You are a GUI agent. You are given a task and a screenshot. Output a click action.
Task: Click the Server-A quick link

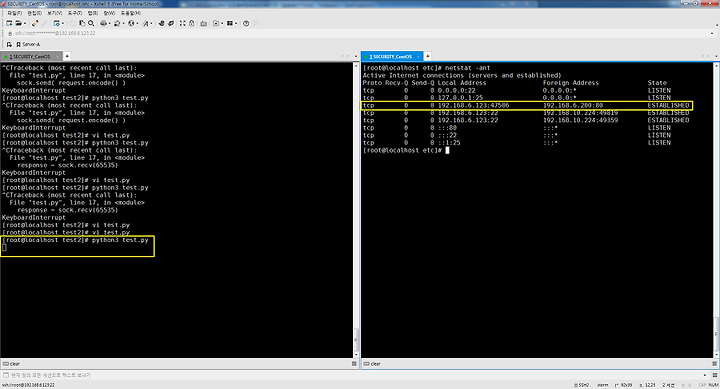click(x=28, y=45)
